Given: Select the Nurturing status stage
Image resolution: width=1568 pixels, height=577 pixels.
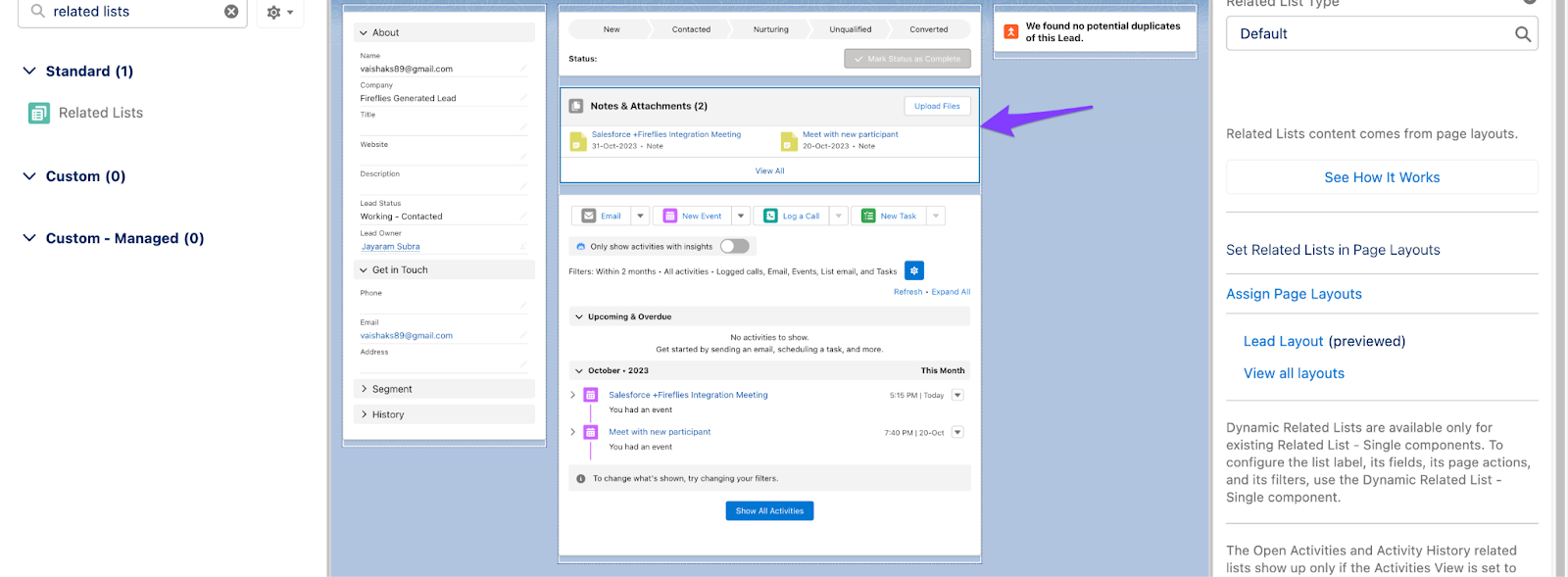Looking at the screenshot, I should (770, 29).
